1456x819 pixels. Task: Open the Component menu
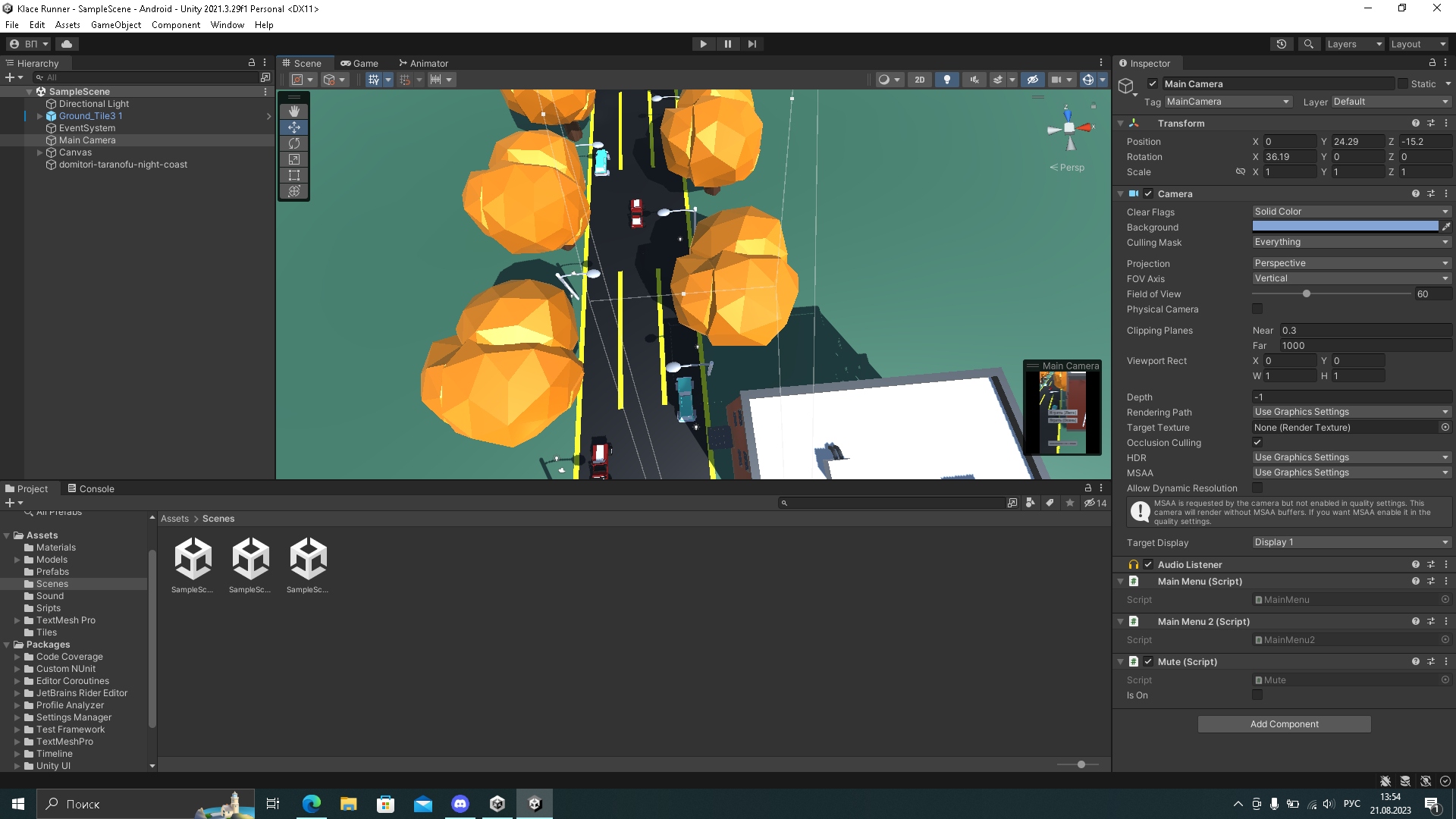(x=176, y=25)
